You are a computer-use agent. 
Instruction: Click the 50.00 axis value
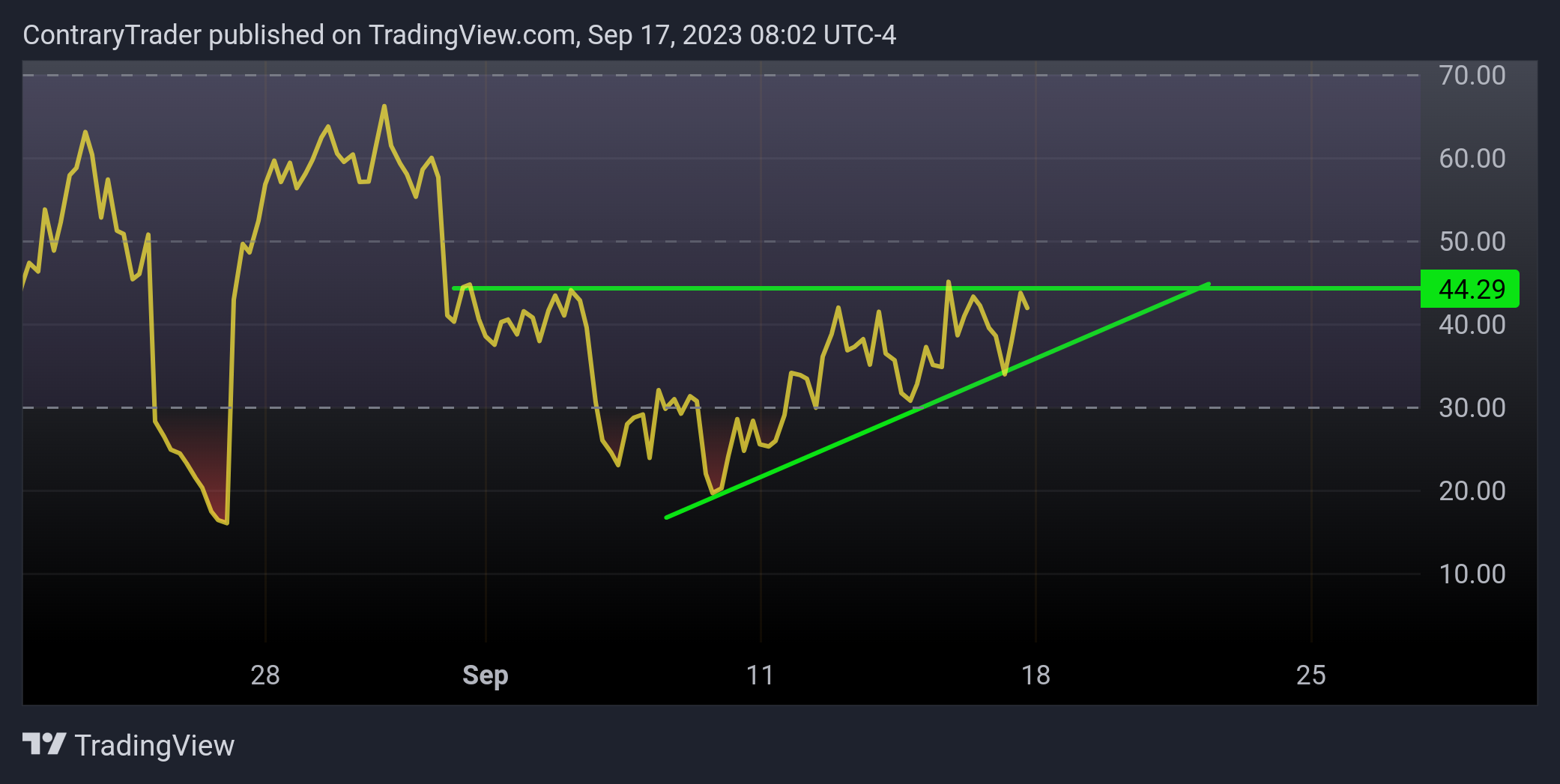coord(1472,242)
